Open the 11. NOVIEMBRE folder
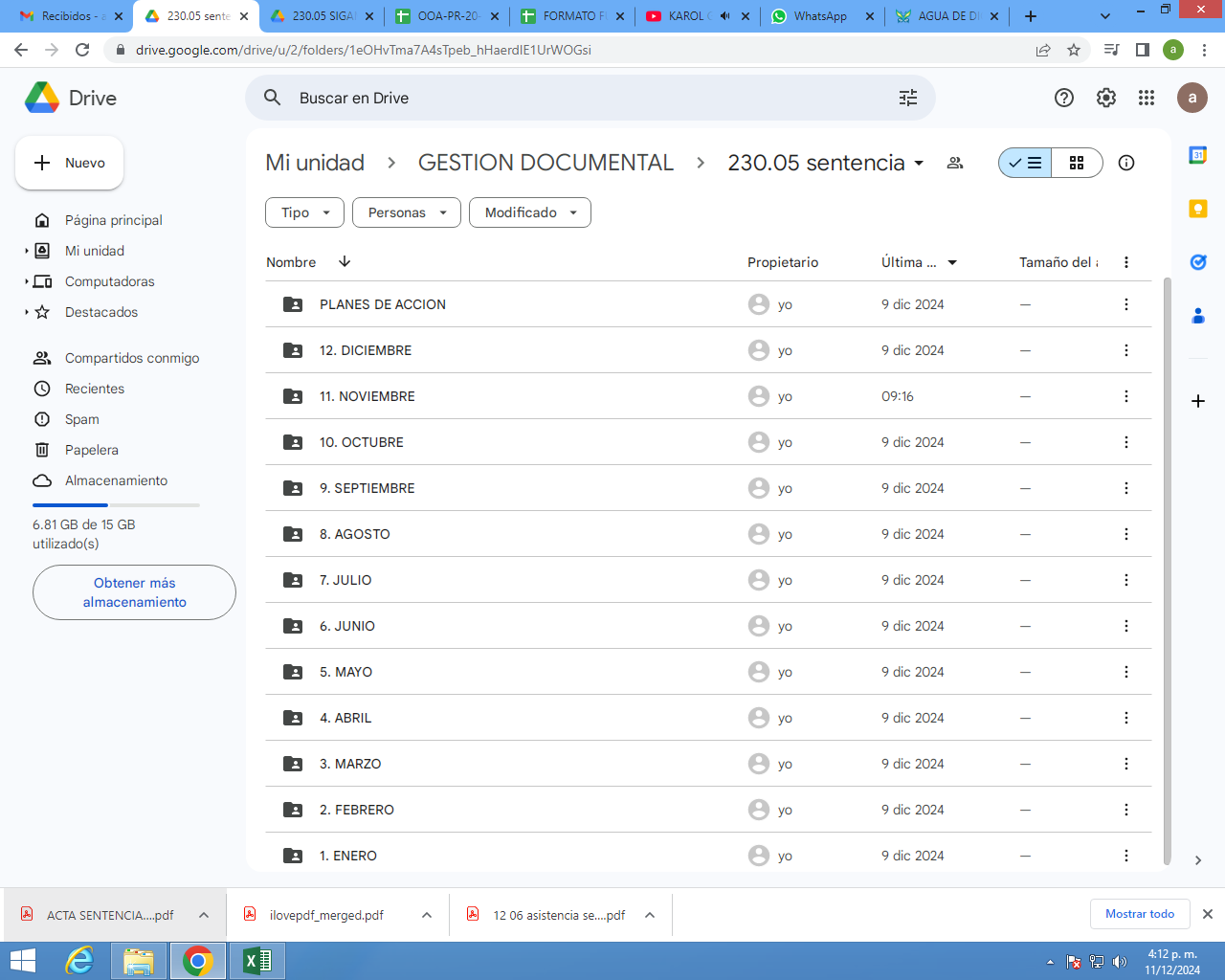Screen dimensions: 1225x980 [x=367, y=395]
